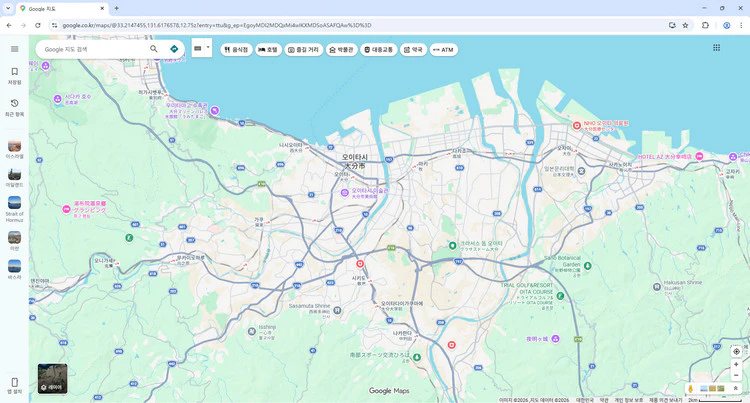The image size is (750, 403).
Task: Open the Strait of Hormuz recent thumbnail
Action: click(14, 207)
